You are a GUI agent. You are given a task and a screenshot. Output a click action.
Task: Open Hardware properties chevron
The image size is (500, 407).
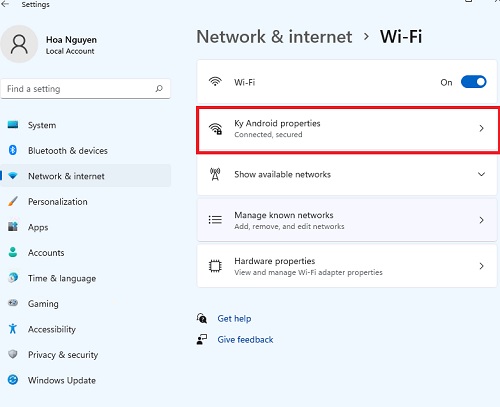(481, 266)
